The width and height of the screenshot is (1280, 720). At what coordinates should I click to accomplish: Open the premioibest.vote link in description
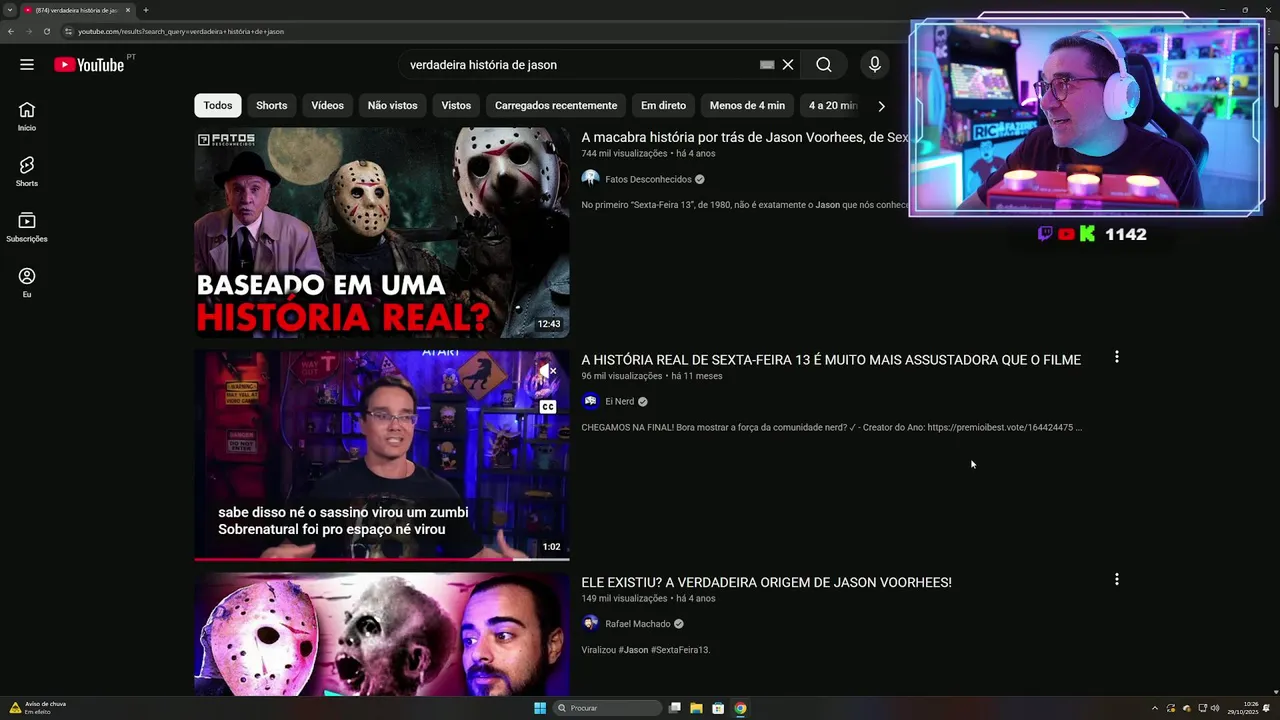pos(1000,427)
